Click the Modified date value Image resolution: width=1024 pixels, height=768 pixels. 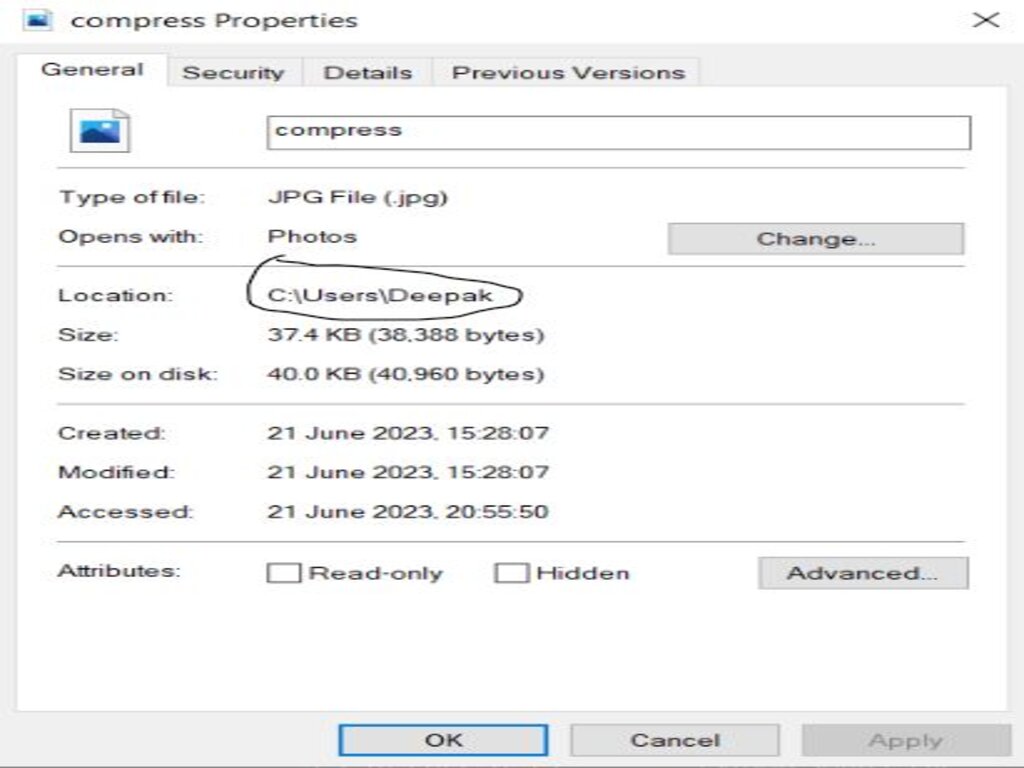pos(408,472)
